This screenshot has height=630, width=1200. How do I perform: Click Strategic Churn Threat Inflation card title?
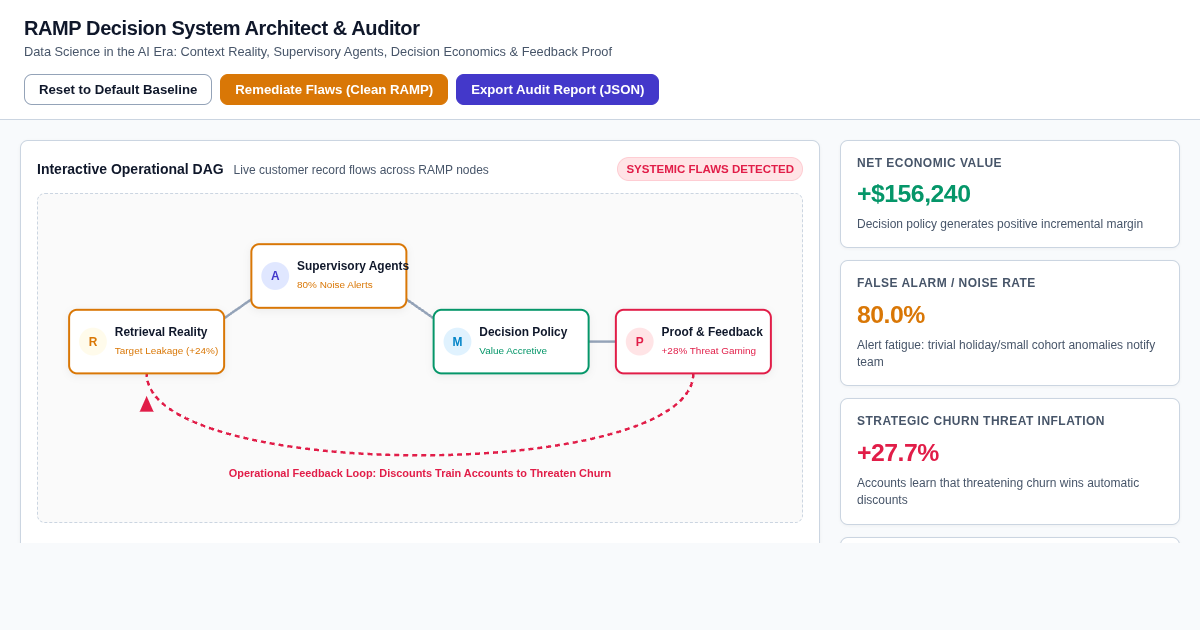[981, 421]
